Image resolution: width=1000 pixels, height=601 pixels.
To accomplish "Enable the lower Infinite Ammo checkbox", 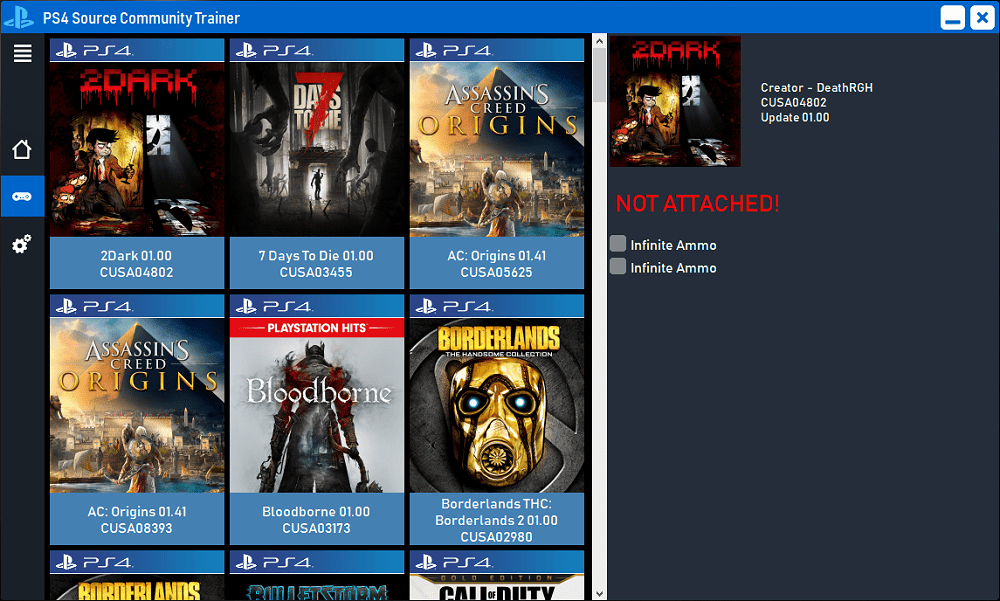I will (618, 266).
